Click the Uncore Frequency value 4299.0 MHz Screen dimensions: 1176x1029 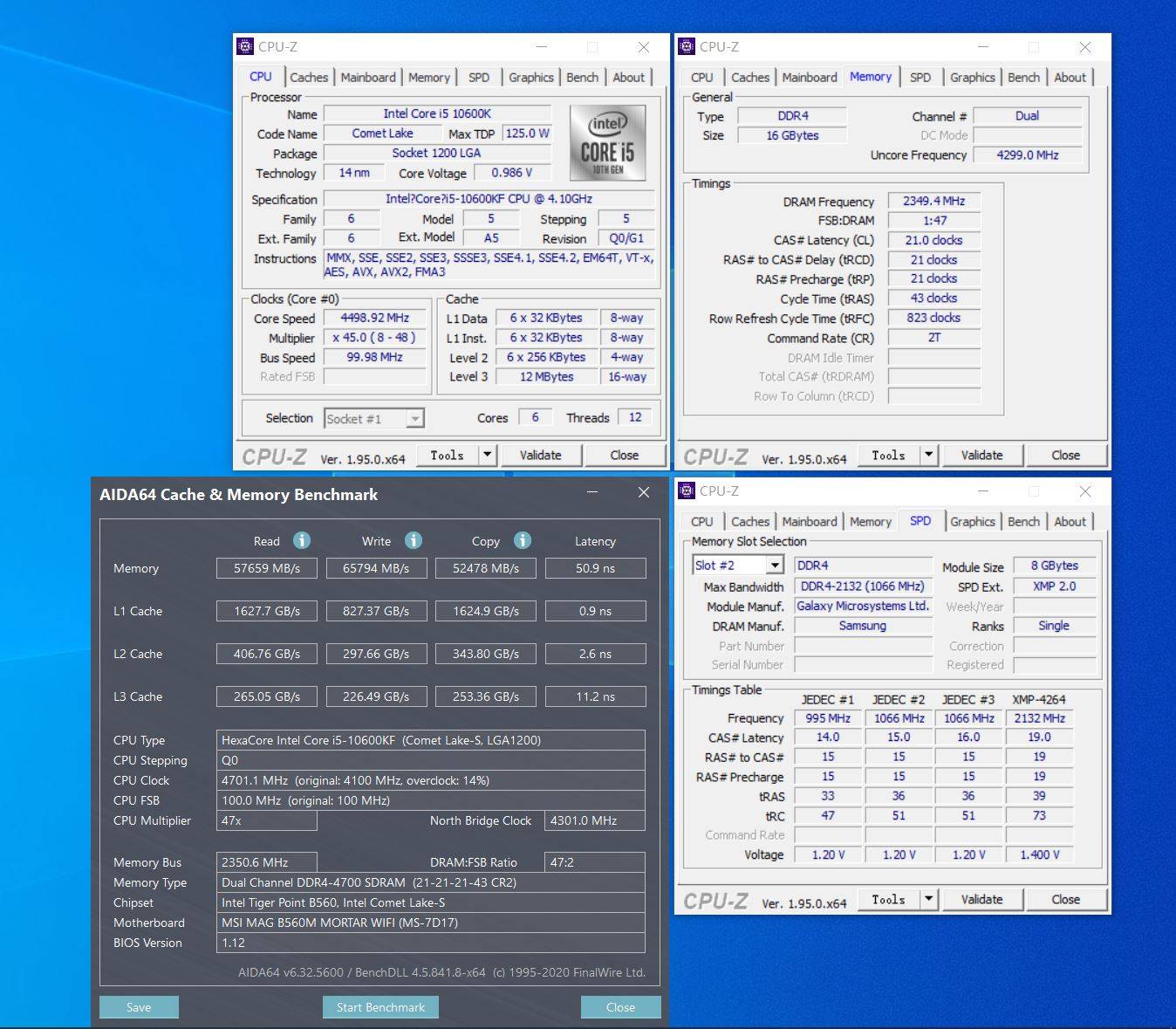click(1028, 155)
